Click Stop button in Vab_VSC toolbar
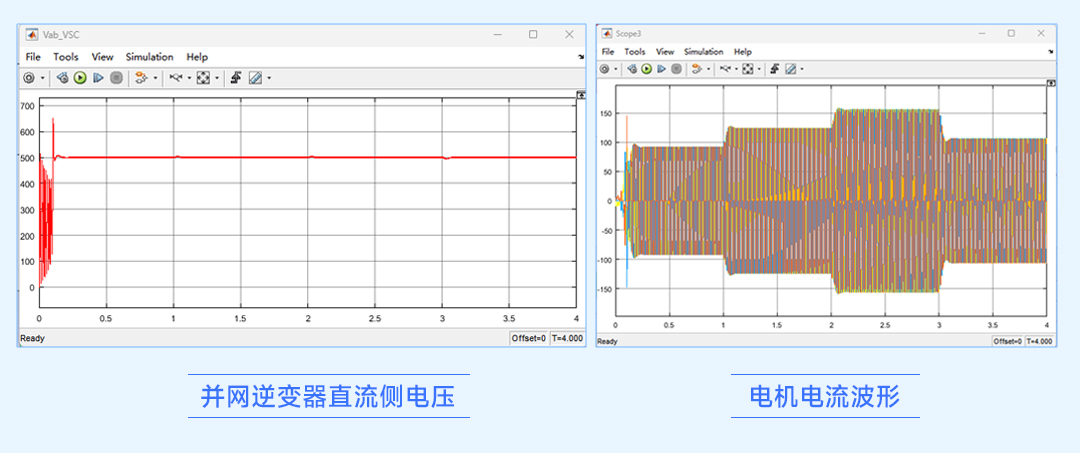The height and width of the screenshot is (453, 1080). (x=116, y=78)
